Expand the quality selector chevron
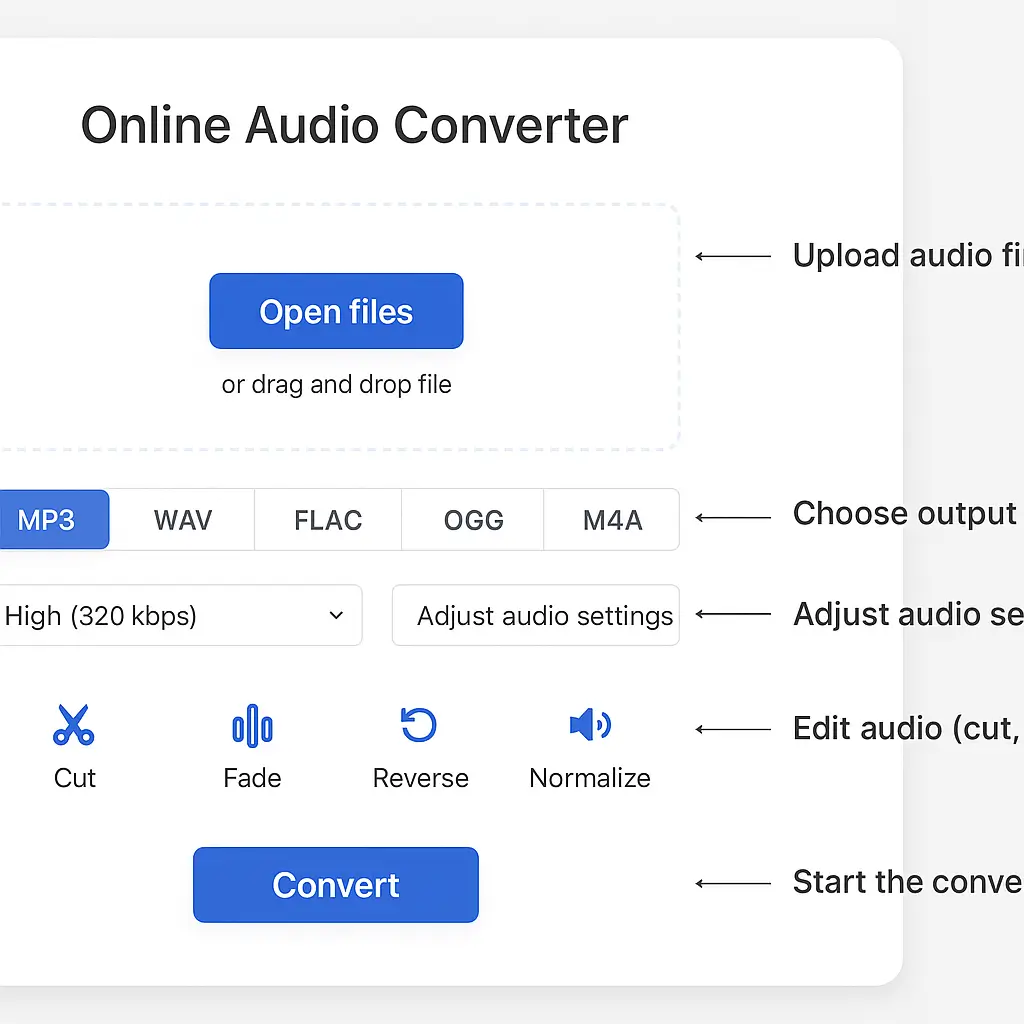The height and width of the screenshot is (1024, 1024). [x=336, y=616]
